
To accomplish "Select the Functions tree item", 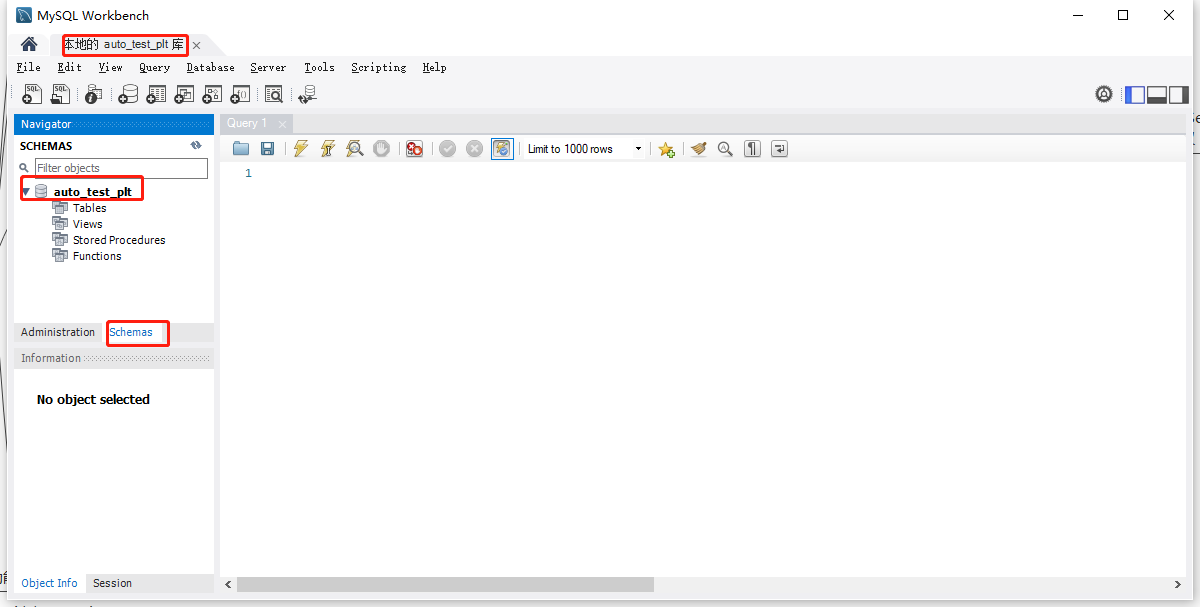I will [x=97, y=256].
